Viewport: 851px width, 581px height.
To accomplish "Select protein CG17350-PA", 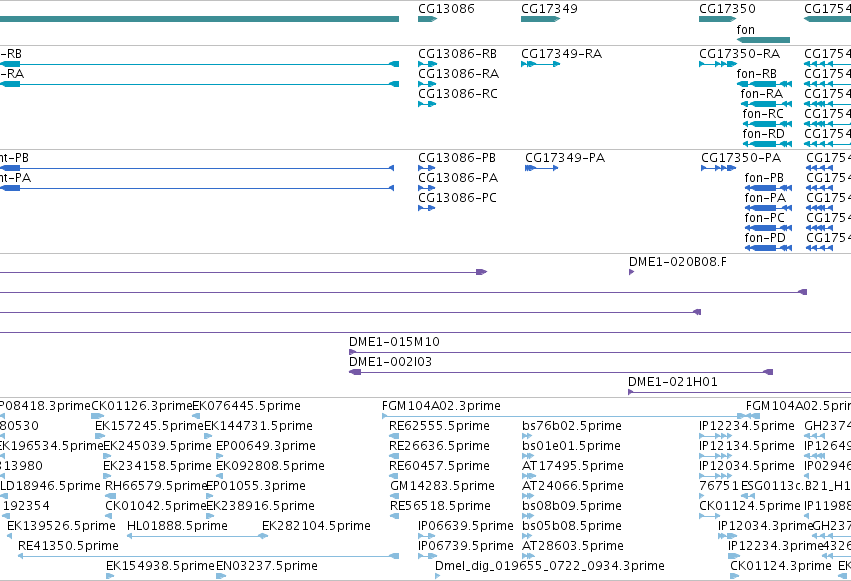I will (x=741, y=158).
